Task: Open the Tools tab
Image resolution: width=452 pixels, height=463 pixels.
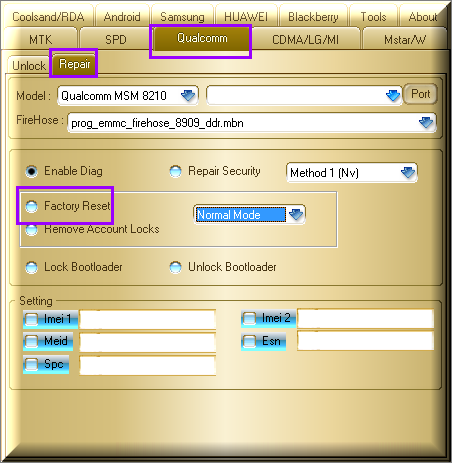Action: [373, 17]
